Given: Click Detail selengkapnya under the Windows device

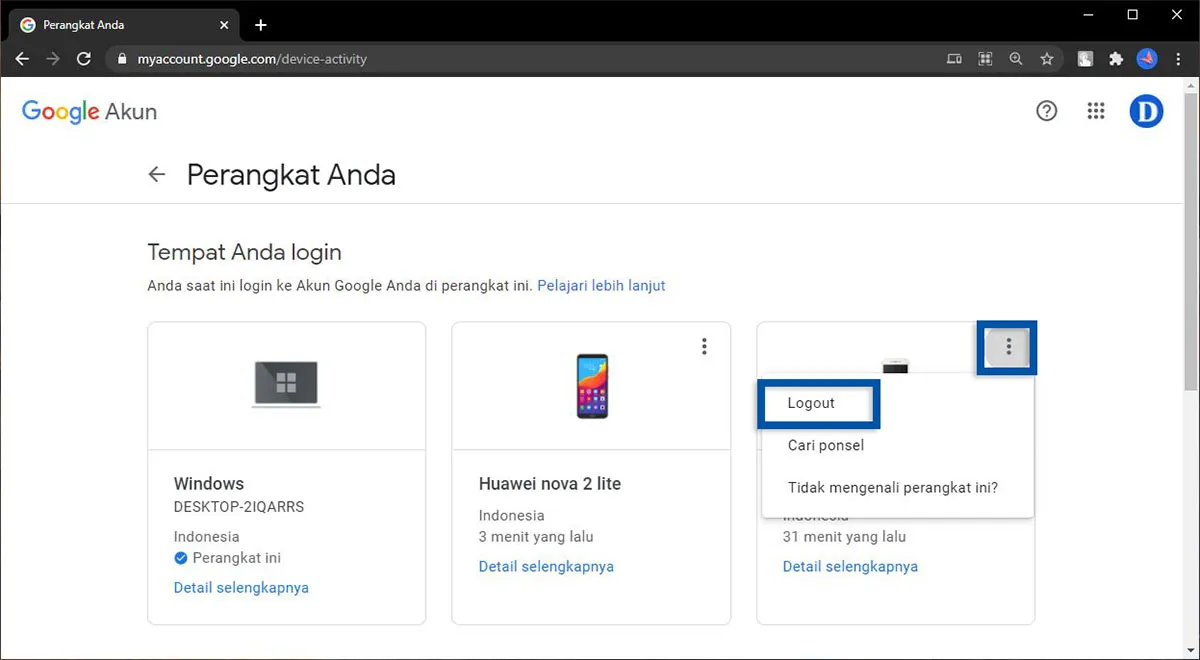Looking at the screenshot, I should coord(241,587).
